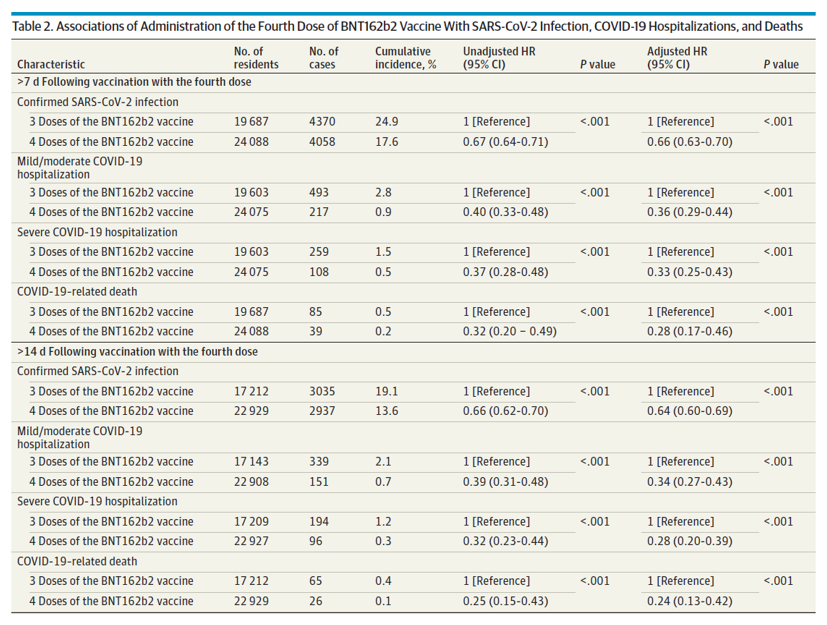Select the cumulative incidence value "0.7"

pos(383,482)
